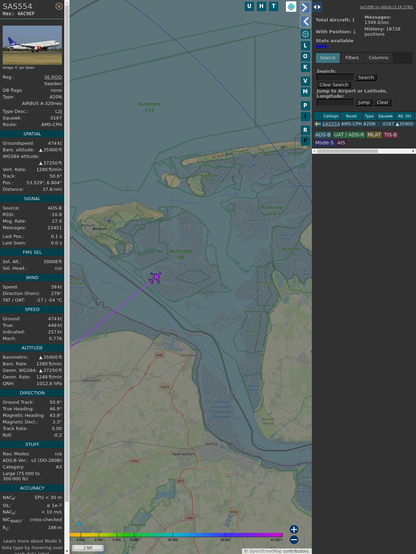The image size is (416, 554).
Task: Close the SAS554 aircraft info panel
Action: pos(59,6)
